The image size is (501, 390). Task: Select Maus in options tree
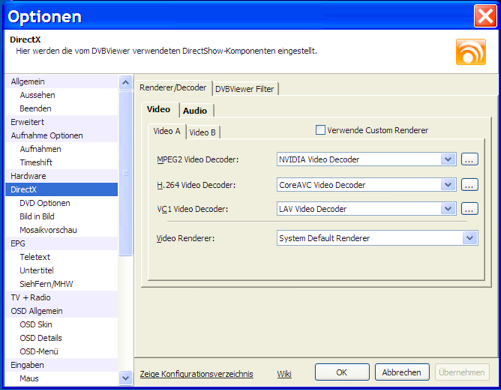(62, 378)
